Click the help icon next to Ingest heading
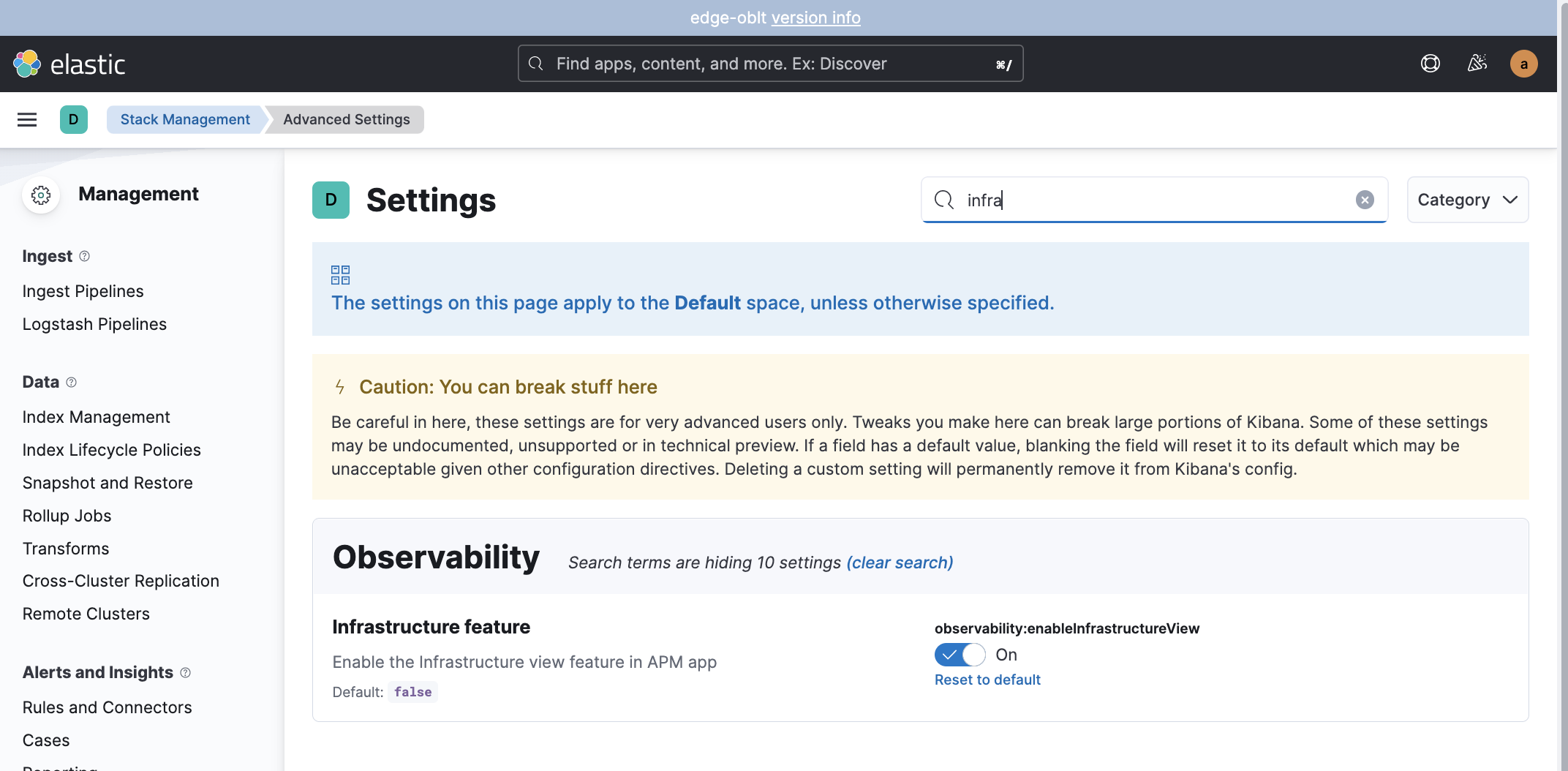The width and height of the screenshot is (1568, 771). (x=85, y=256)
